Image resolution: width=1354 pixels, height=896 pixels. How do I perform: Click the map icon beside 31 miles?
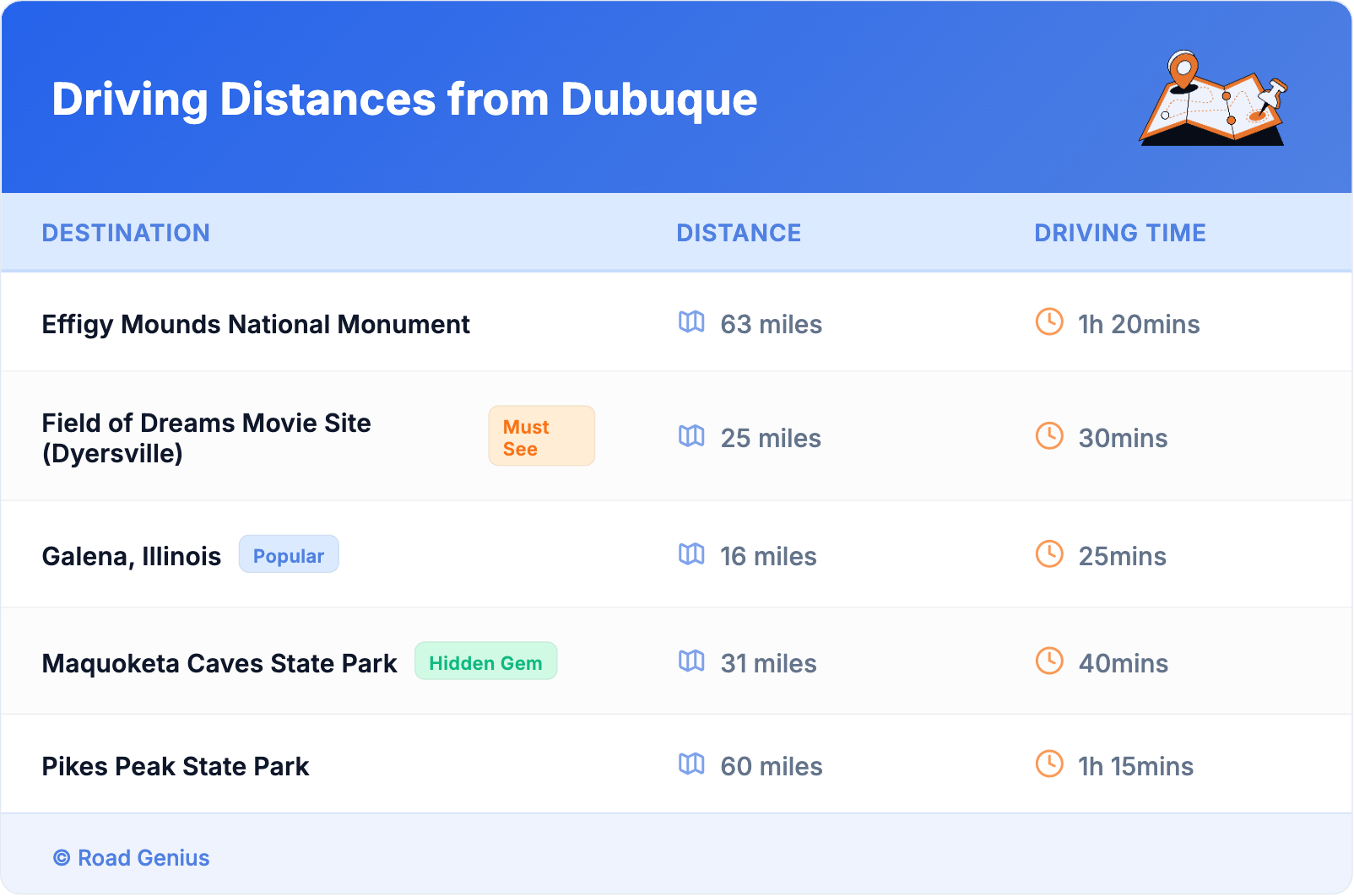coord(691,661)
